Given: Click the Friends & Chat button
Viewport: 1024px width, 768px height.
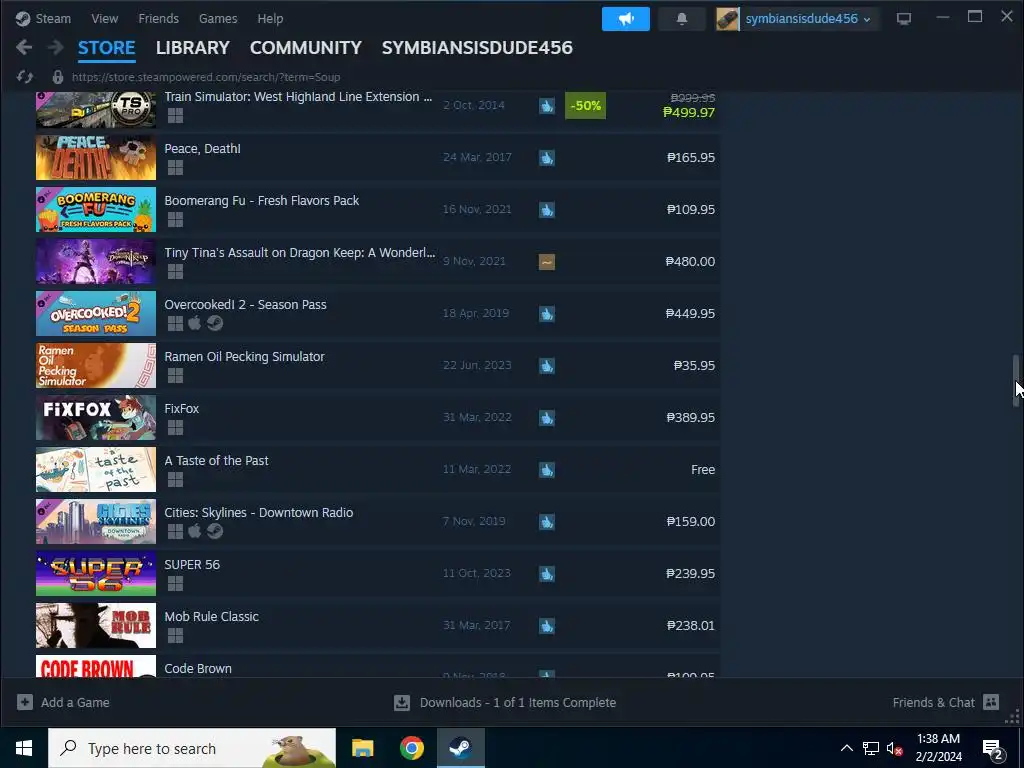Looking at the screenshot, I should 946,702.
